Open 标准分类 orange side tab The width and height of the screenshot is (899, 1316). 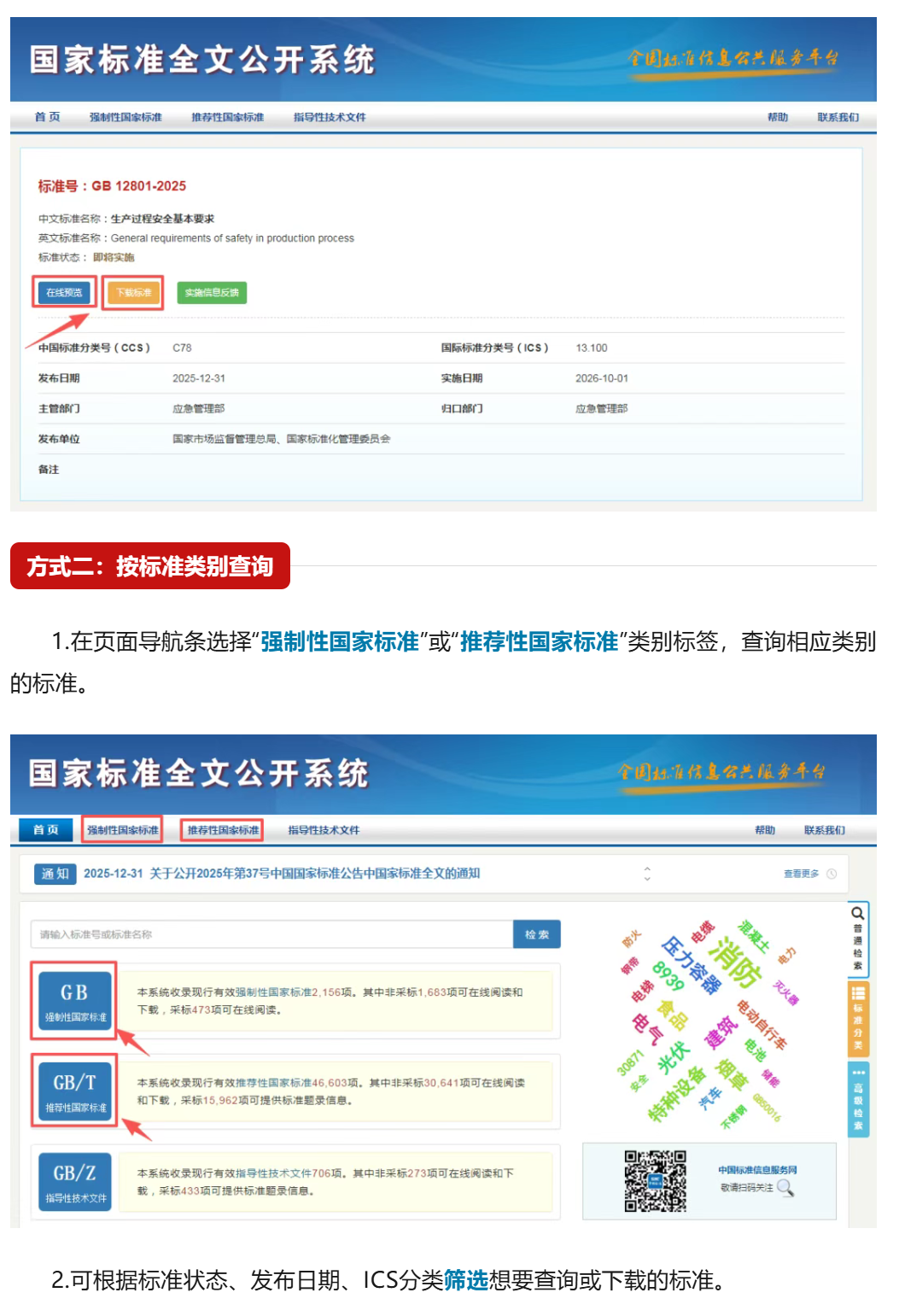click(857, 1016)
